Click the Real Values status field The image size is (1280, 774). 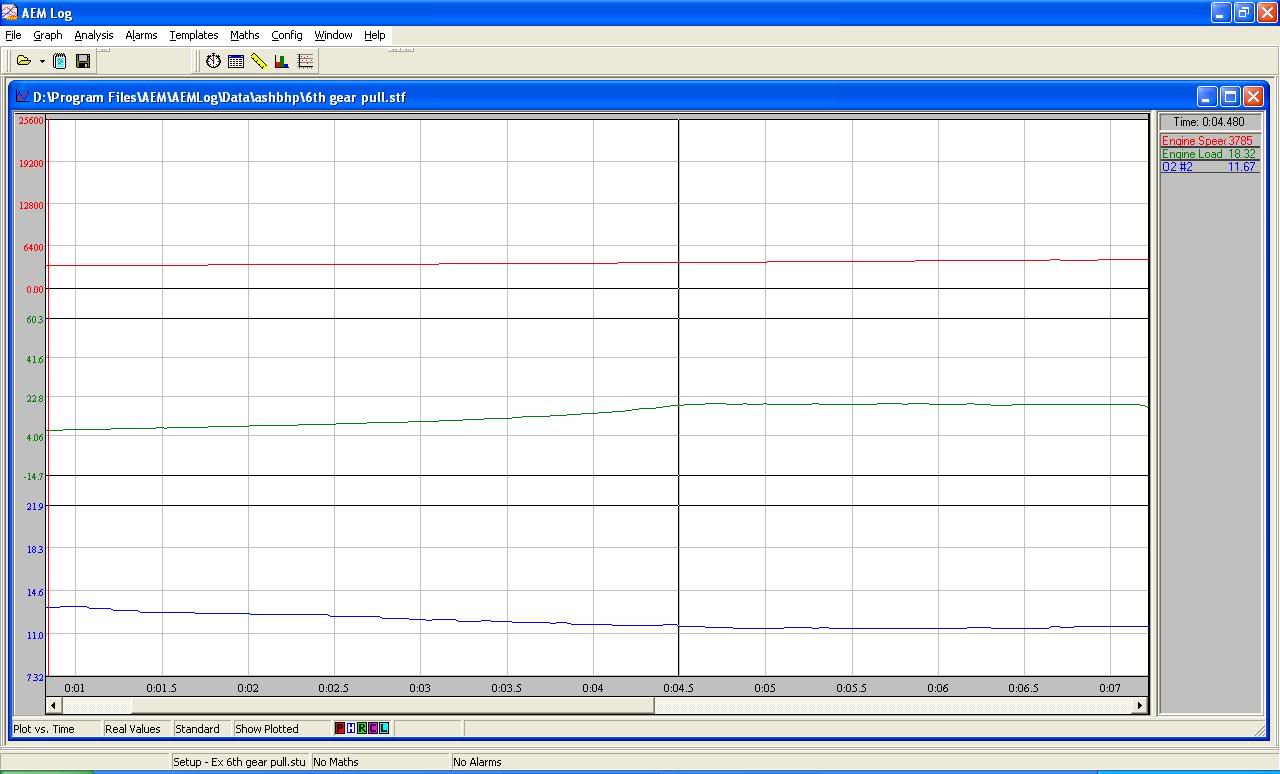[x=137, y=729]
